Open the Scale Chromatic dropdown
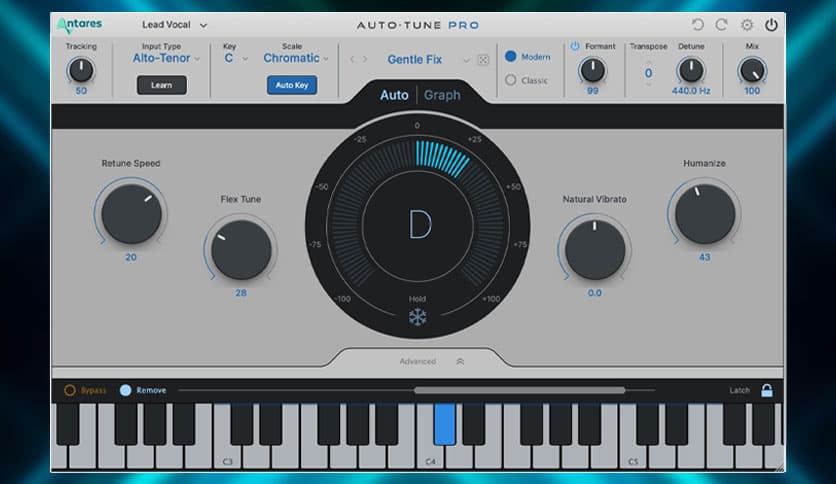Image resolution: width=836 pixels, height=484 pixels. pyautogui.click(x=296, y=58)
